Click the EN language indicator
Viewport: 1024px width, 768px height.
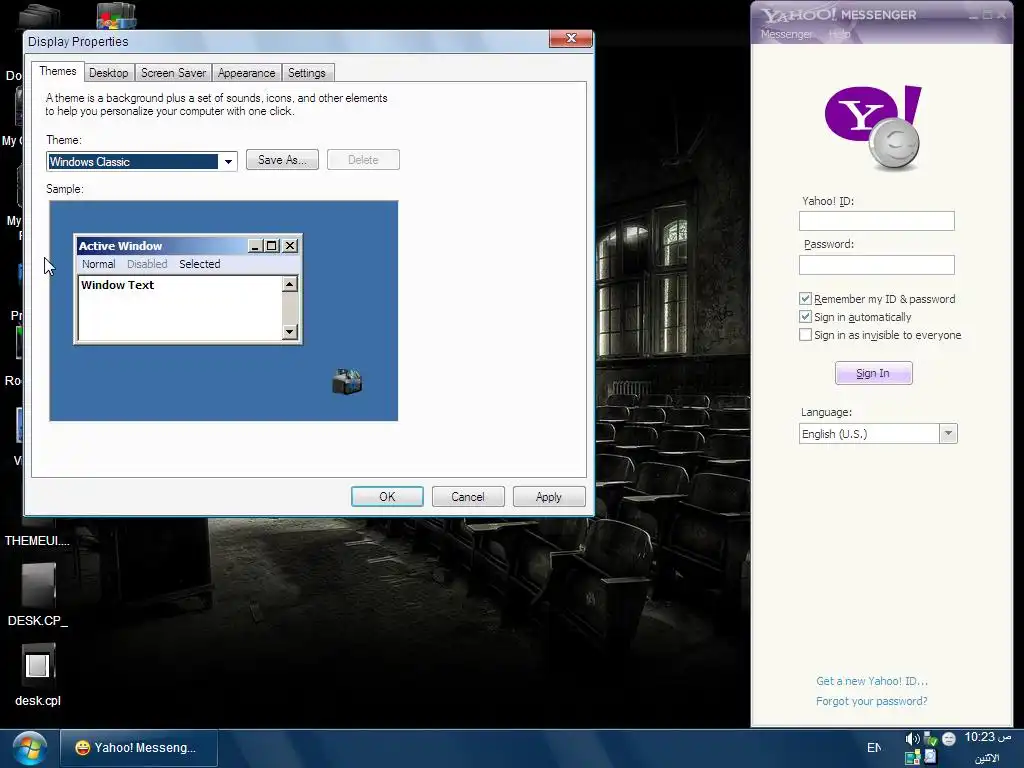[x=874, y=748]
